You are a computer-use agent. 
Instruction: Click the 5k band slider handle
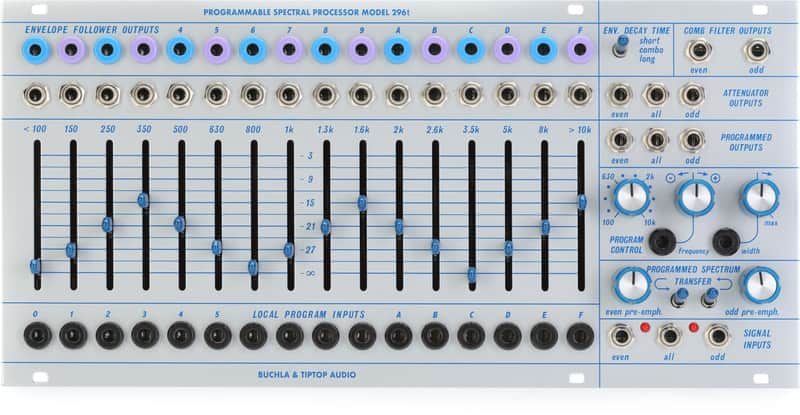coord(508,248)
